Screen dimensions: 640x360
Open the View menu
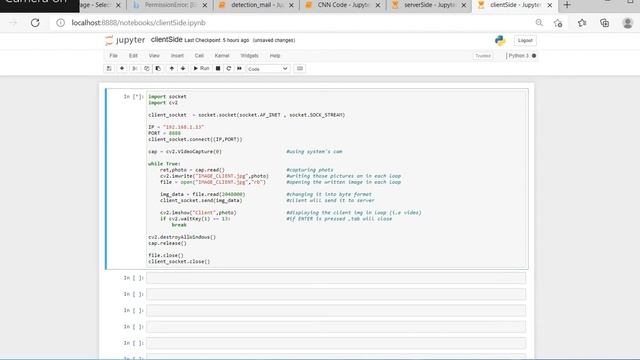154,56
